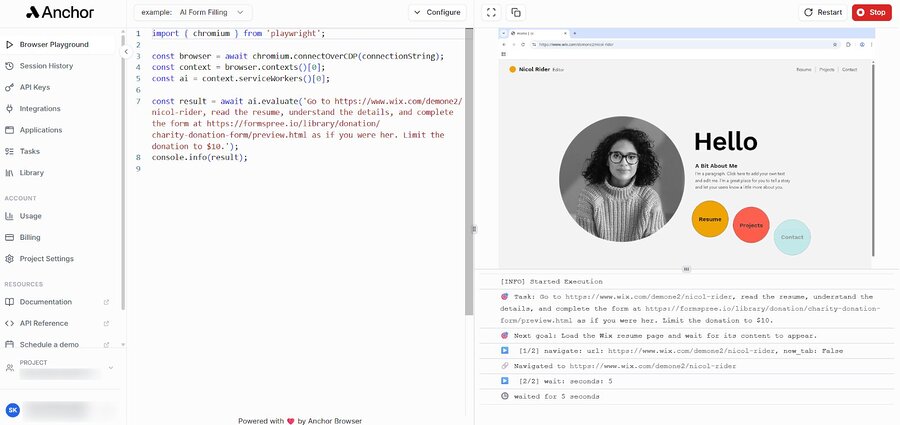This screenshot has height=425, width=900.
Task: Open the Library section
Action: click(32, 172)
